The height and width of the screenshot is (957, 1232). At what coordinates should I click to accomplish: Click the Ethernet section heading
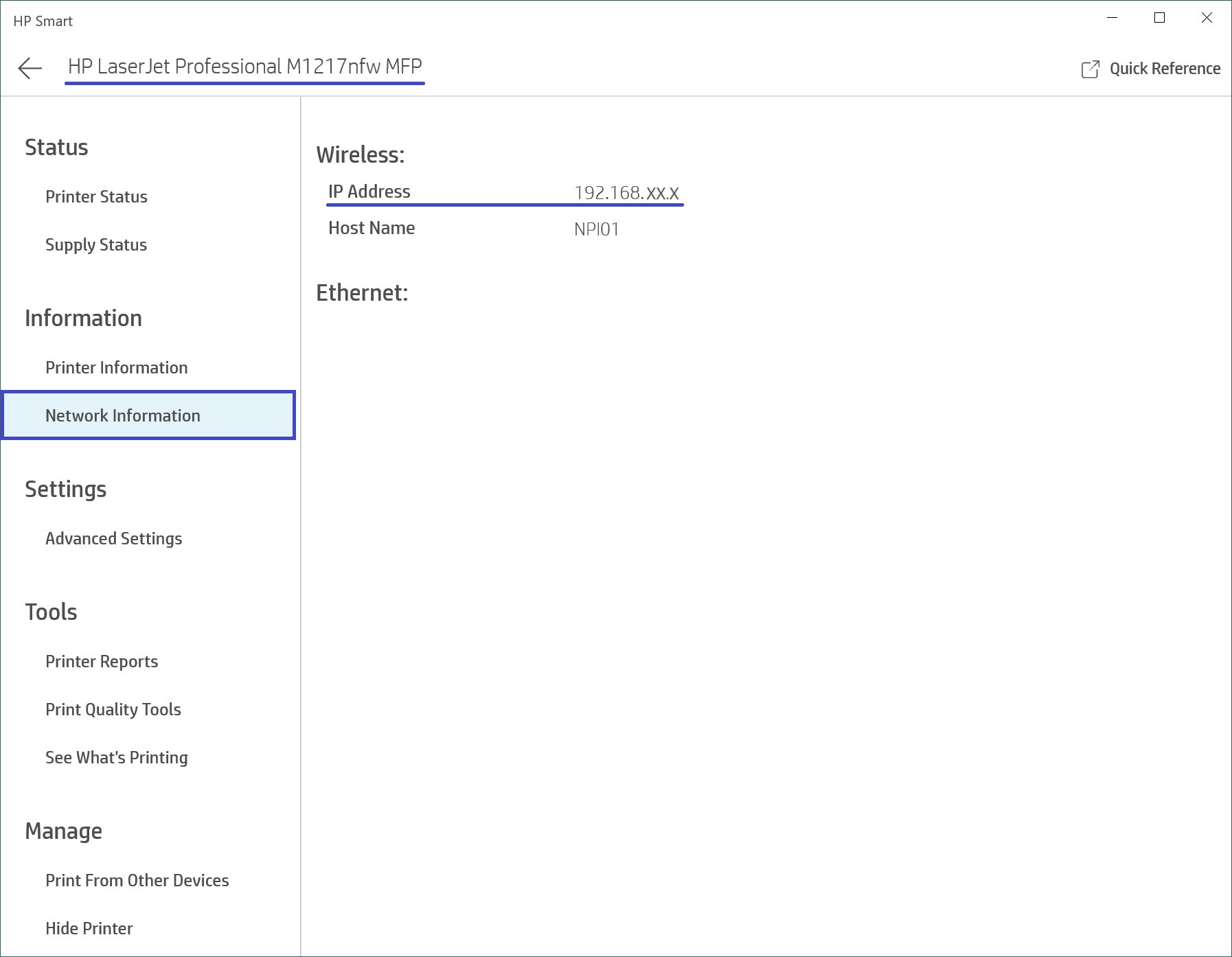point(362,293)
